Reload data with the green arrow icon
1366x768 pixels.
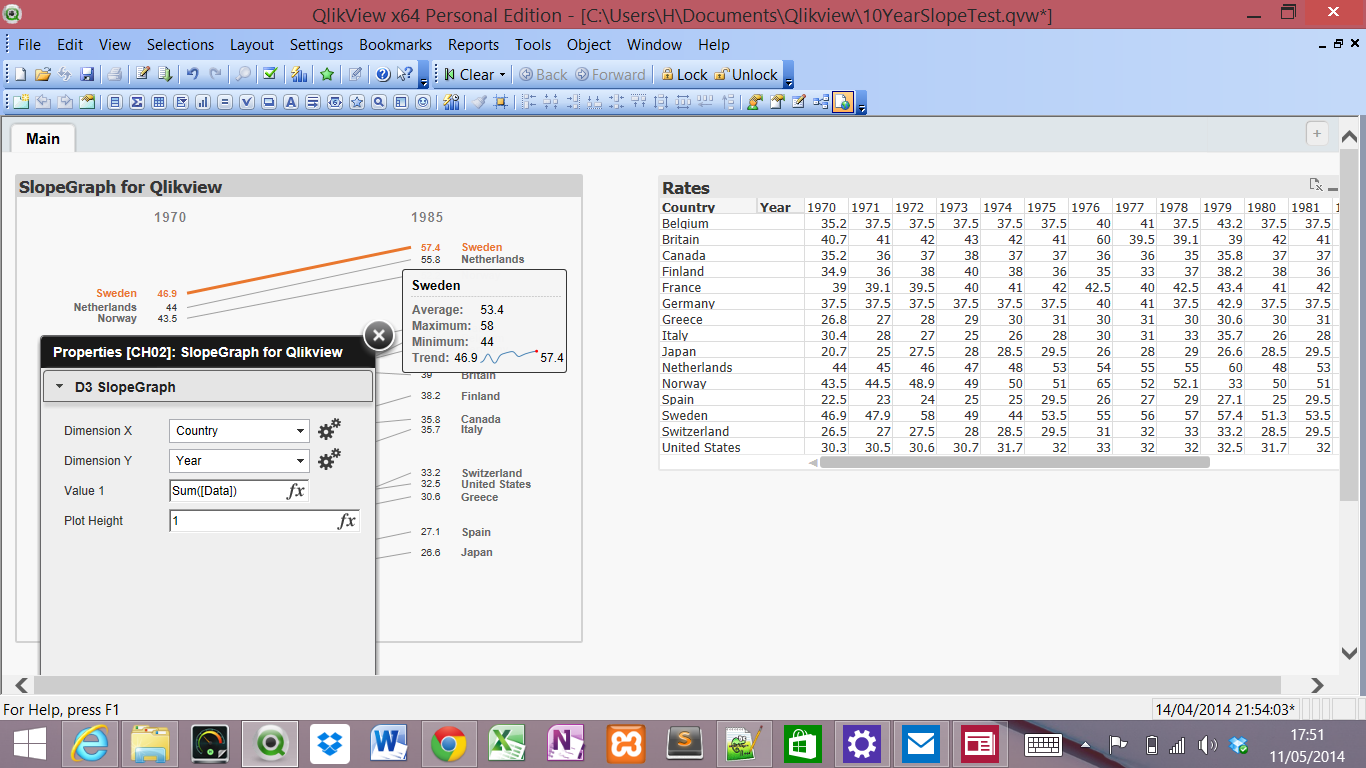pyautogui.click(x=165, y=74)
